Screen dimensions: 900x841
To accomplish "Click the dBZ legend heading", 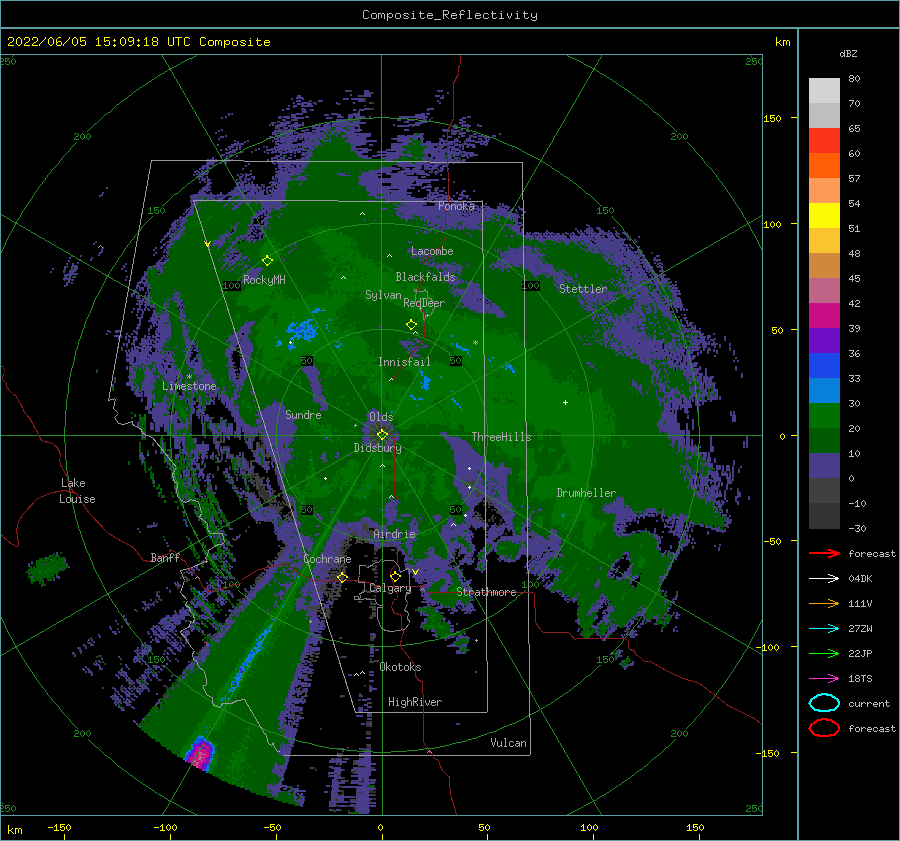I will coord(848,53).
